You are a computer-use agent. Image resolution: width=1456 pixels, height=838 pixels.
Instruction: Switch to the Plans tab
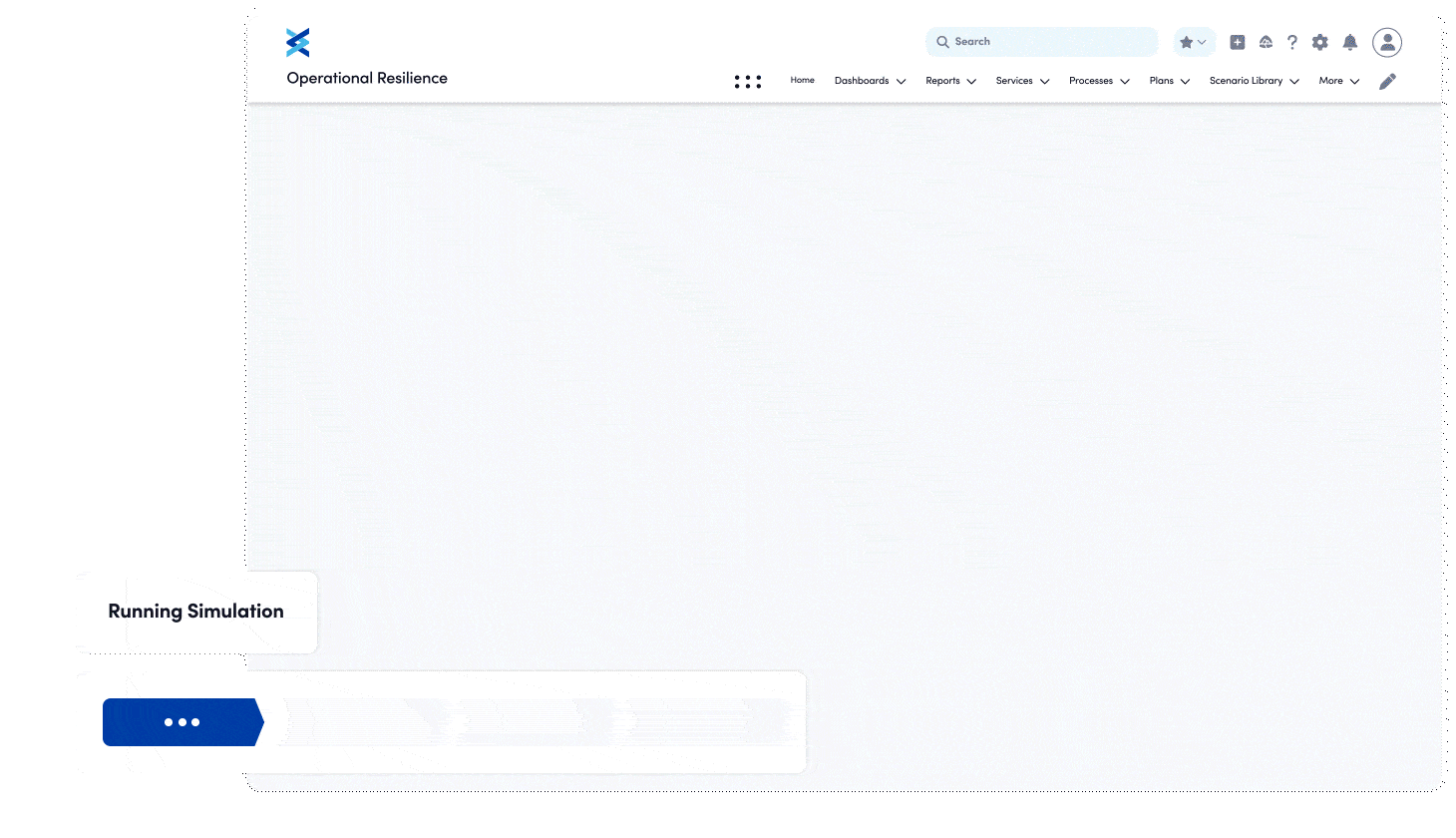[1161, 81]
